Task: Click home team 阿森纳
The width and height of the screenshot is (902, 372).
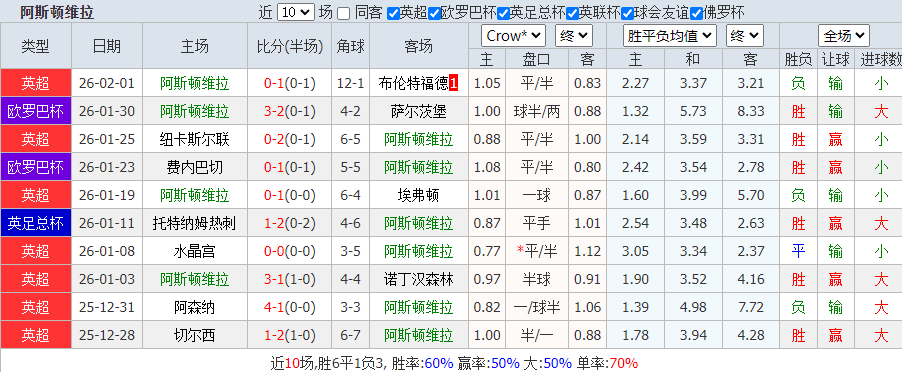Action: [x=194, y=307]
